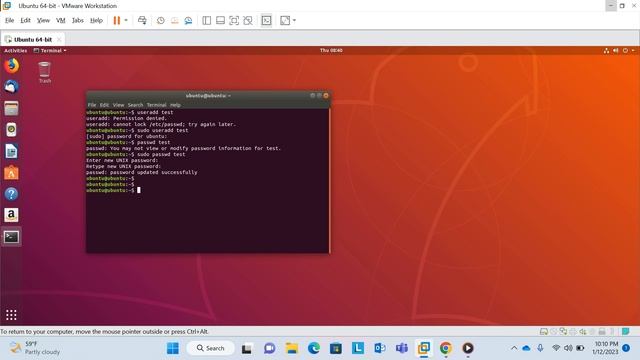Select the Terminal icon in the dock

tap(11, 237)
